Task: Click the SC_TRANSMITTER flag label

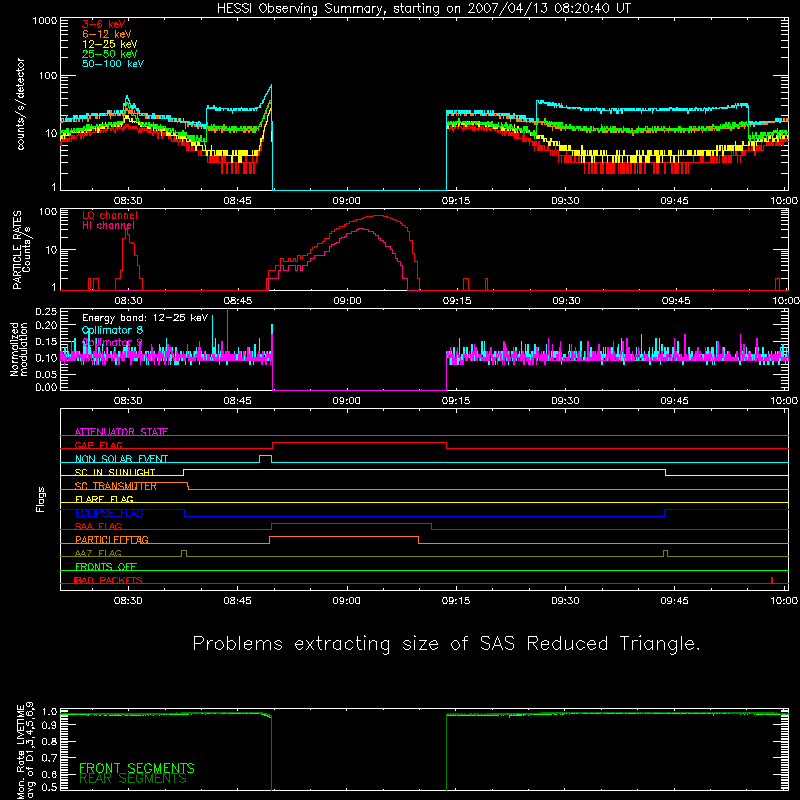Action: tap(115, 486)
